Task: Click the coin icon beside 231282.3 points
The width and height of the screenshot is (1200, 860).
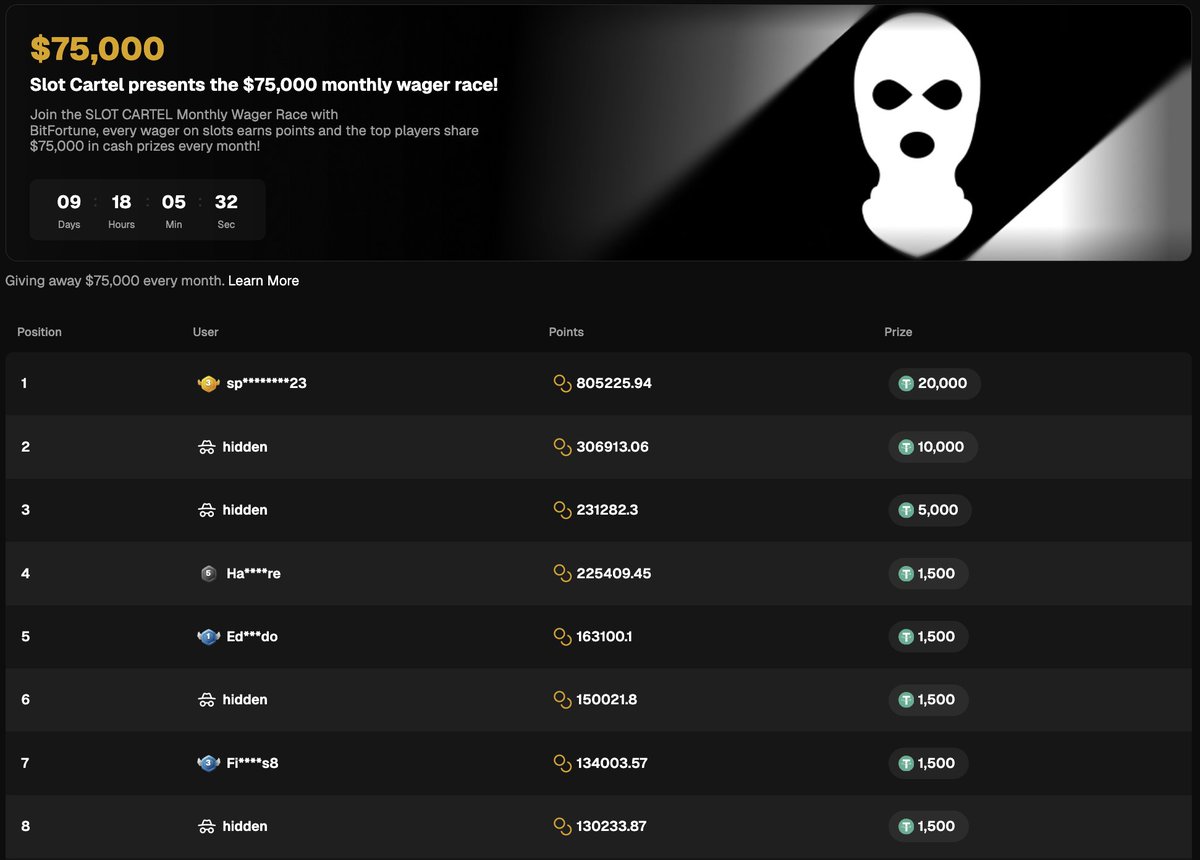Action: [562, 510]
